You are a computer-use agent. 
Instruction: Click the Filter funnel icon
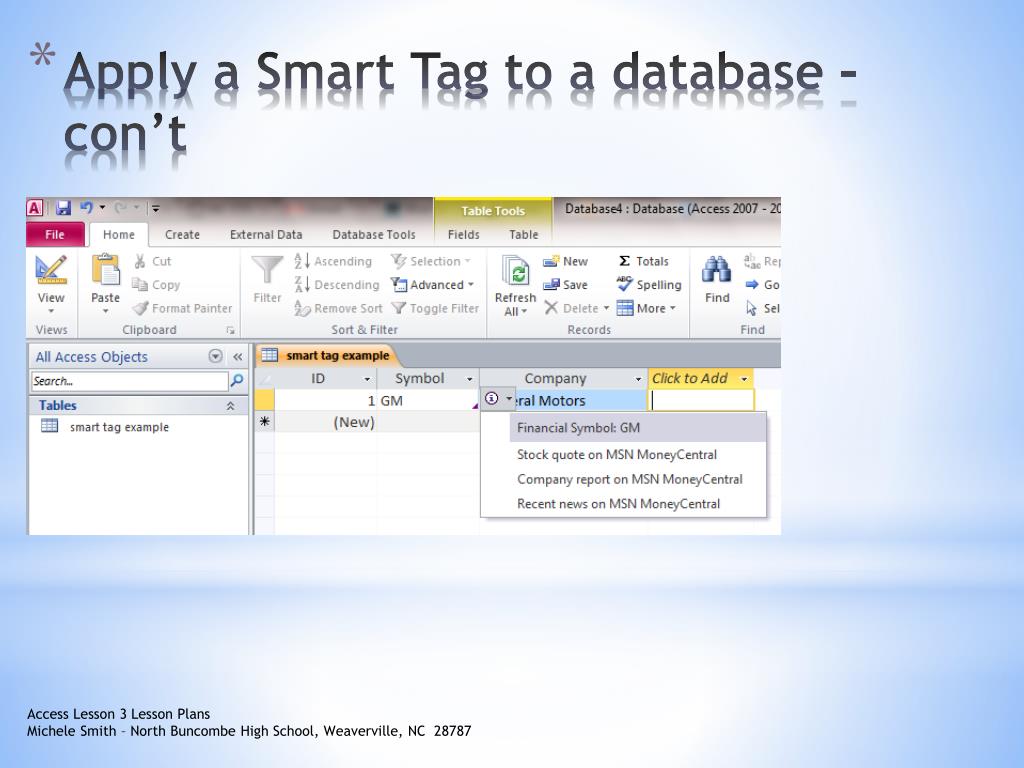click(x=267, y=271)
